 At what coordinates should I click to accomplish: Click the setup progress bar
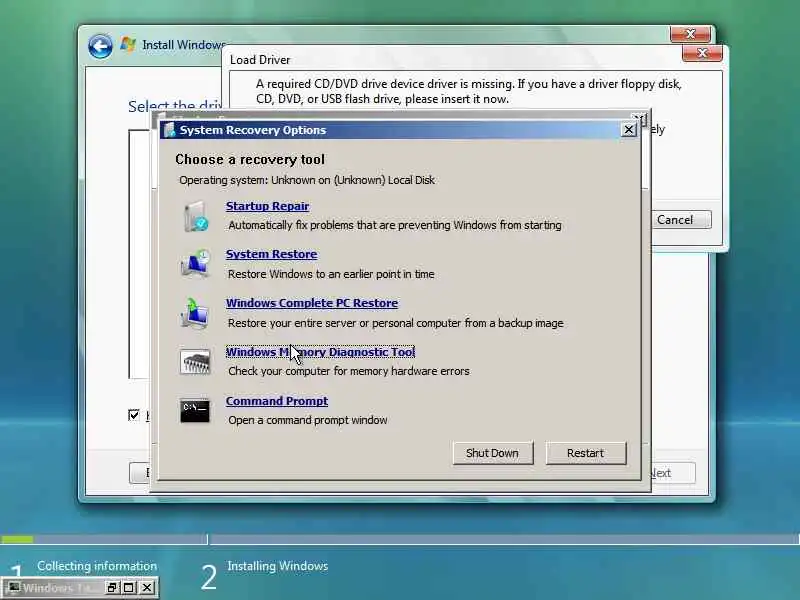pos(400,539)
